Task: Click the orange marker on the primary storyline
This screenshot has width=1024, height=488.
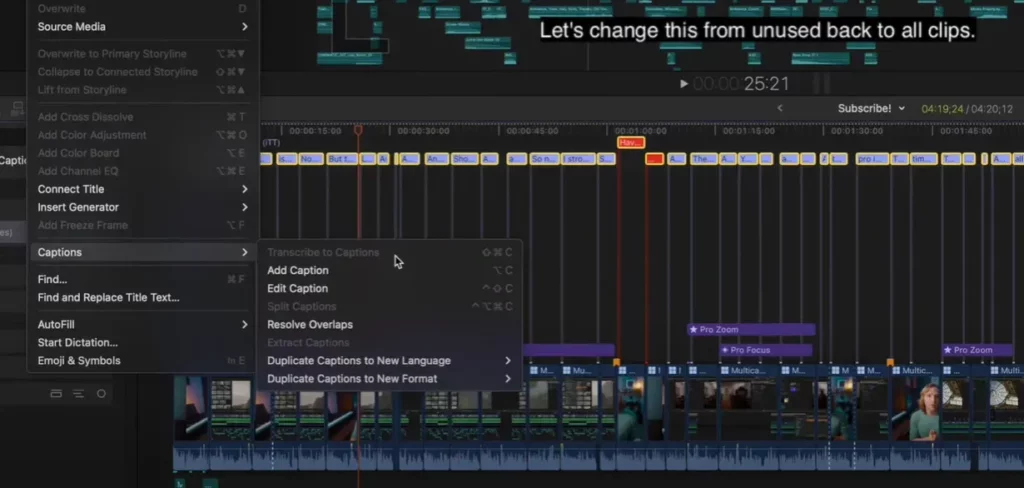Action: pyautogui.click(x=616, y=362)
